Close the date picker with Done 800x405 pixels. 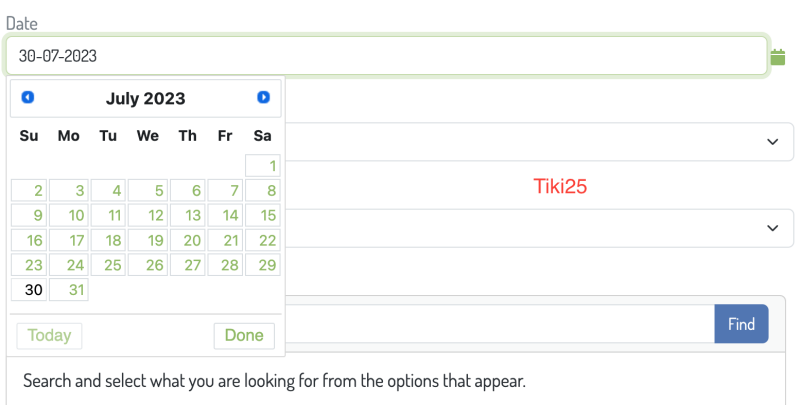coord(244,336)
